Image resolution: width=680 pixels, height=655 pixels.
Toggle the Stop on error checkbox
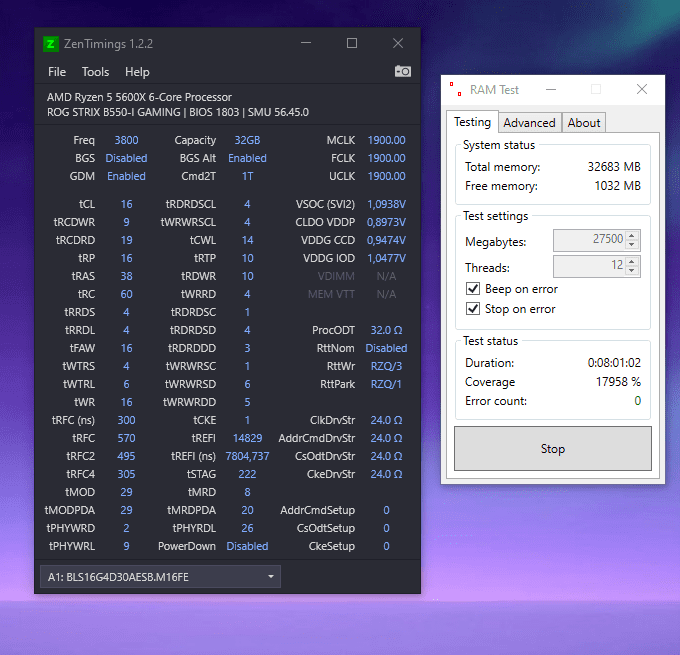pyautogui.click(x=473, y=309)
